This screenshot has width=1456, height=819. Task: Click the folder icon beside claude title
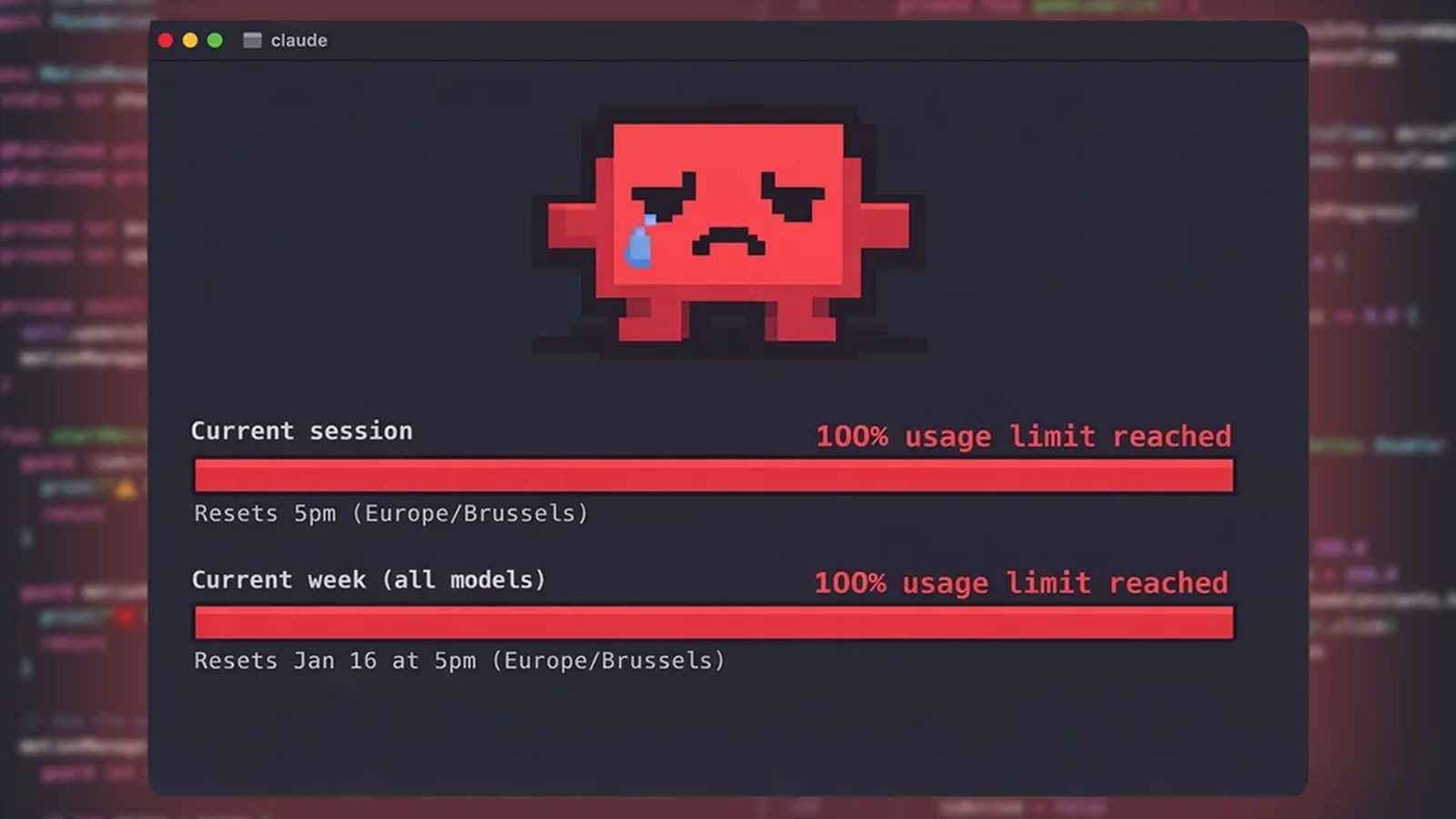tap(252, 40)
